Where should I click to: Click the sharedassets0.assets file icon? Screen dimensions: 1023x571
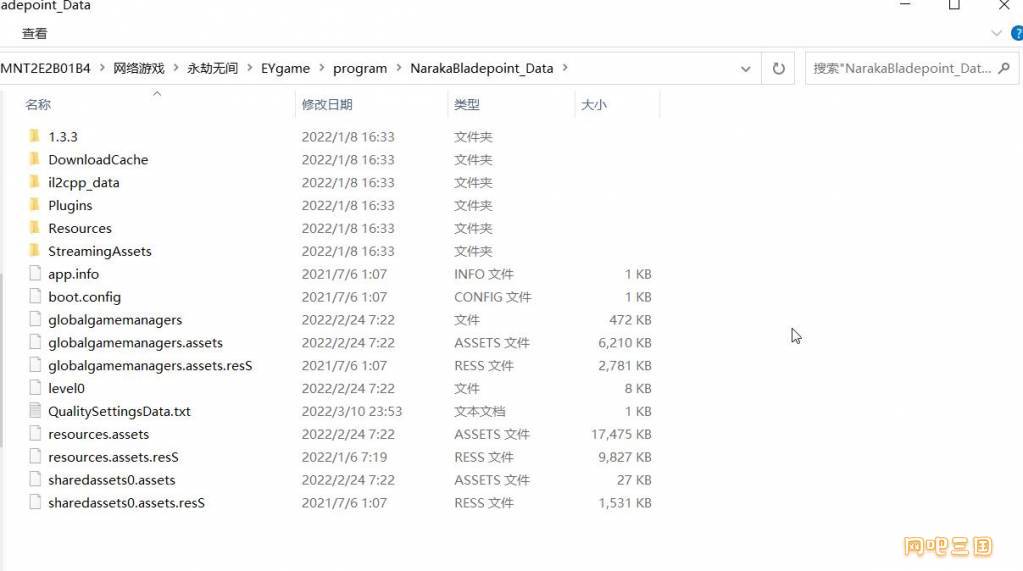pos(35,478)
